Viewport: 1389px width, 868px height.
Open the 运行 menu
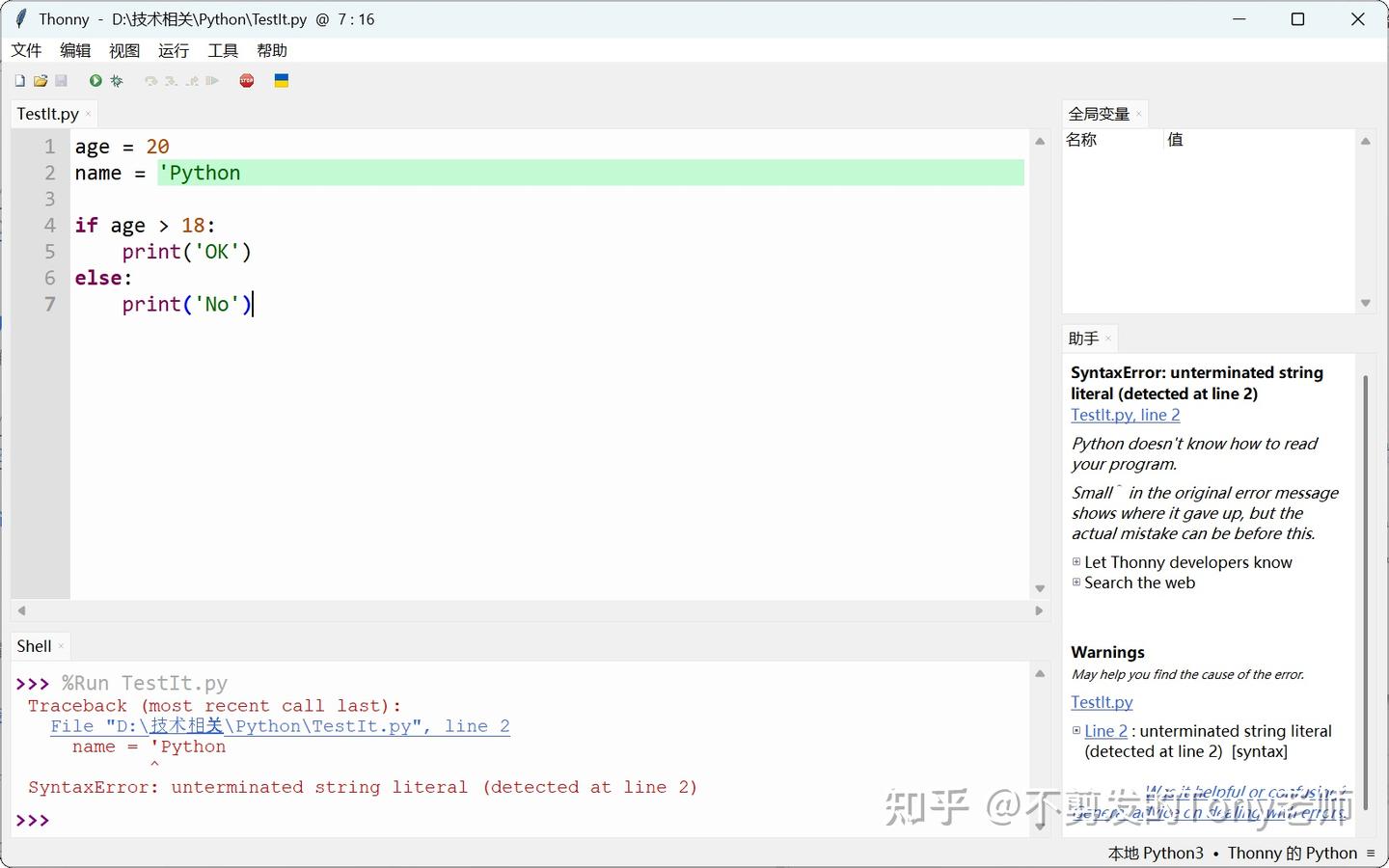[174, 50]
